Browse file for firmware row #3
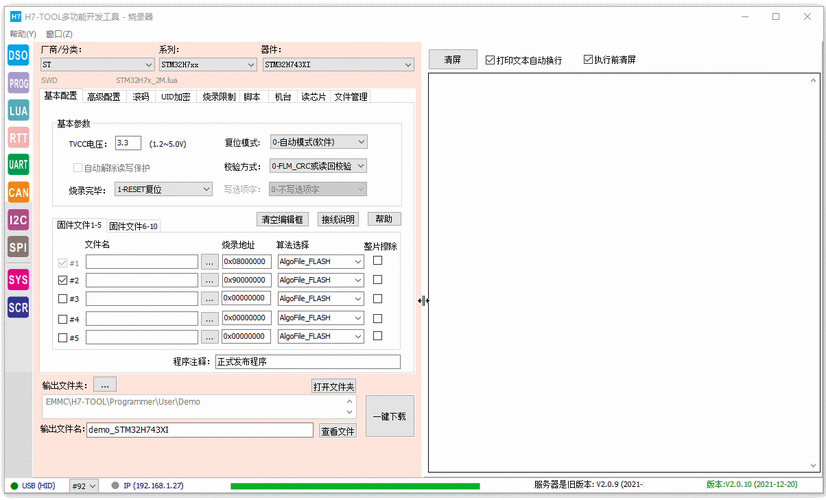Image resolution: width=826 pixels, height=500 pixels. point(210,299)
